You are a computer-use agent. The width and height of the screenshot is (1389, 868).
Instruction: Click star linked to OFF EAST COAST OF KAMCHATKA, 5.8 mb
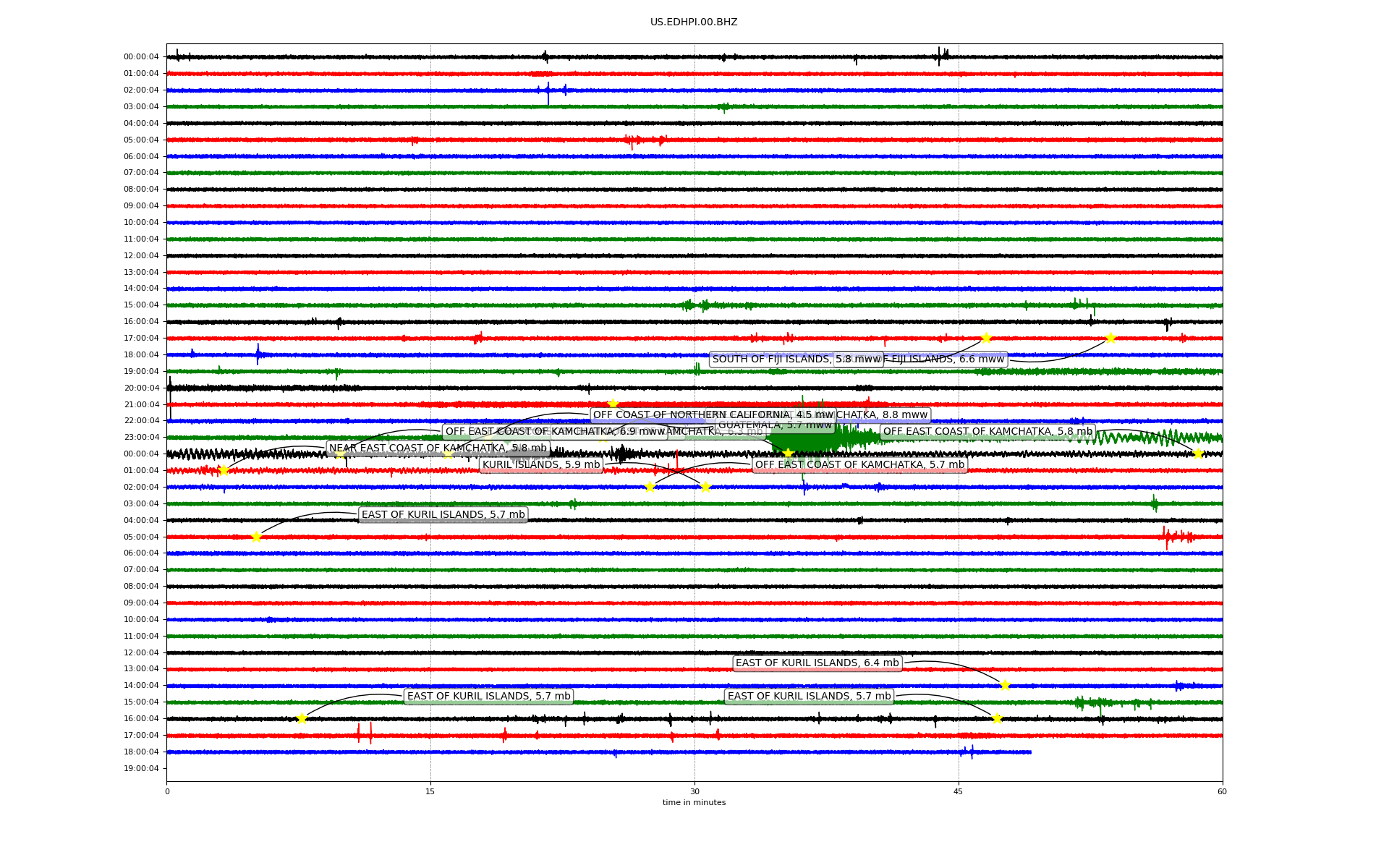click(x=1197, y=454)
